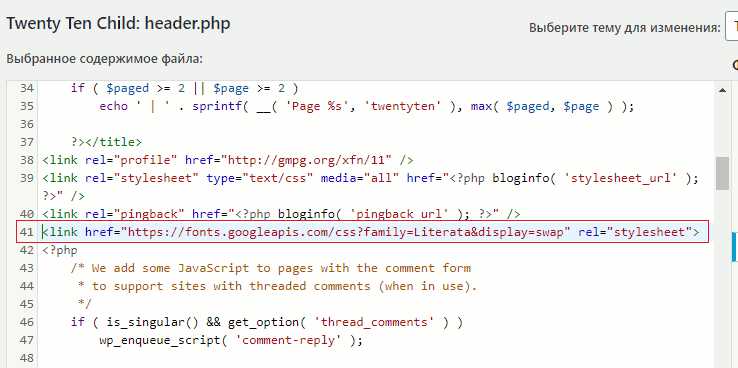Click the 'Выберите тему для изменения:' label
Screen dimensions: 738x368
[x=625, y=28]
